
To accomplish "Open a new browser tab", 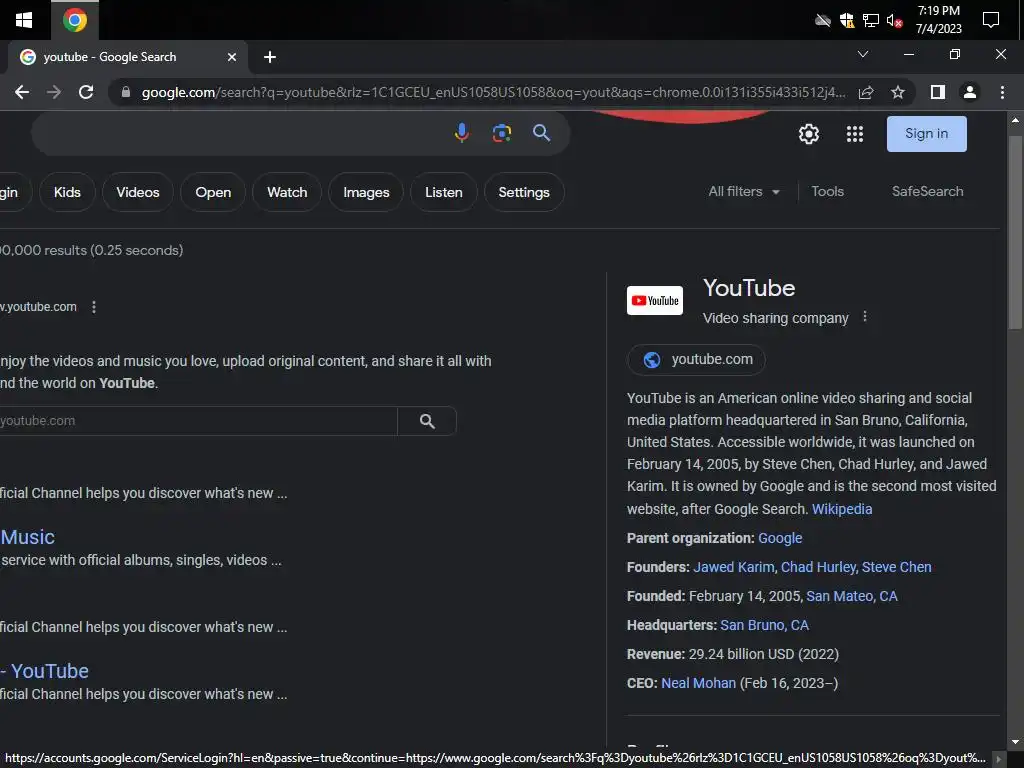I will click(x=270, y=57).
